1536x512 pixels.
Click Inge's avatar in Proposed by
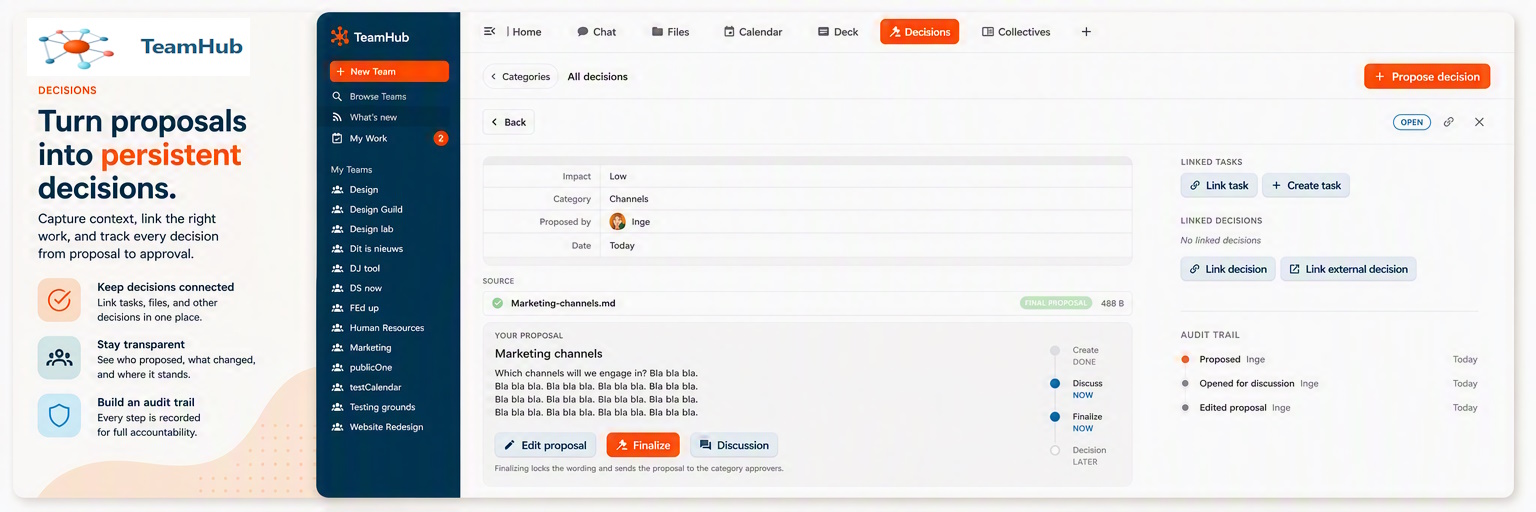618,222
